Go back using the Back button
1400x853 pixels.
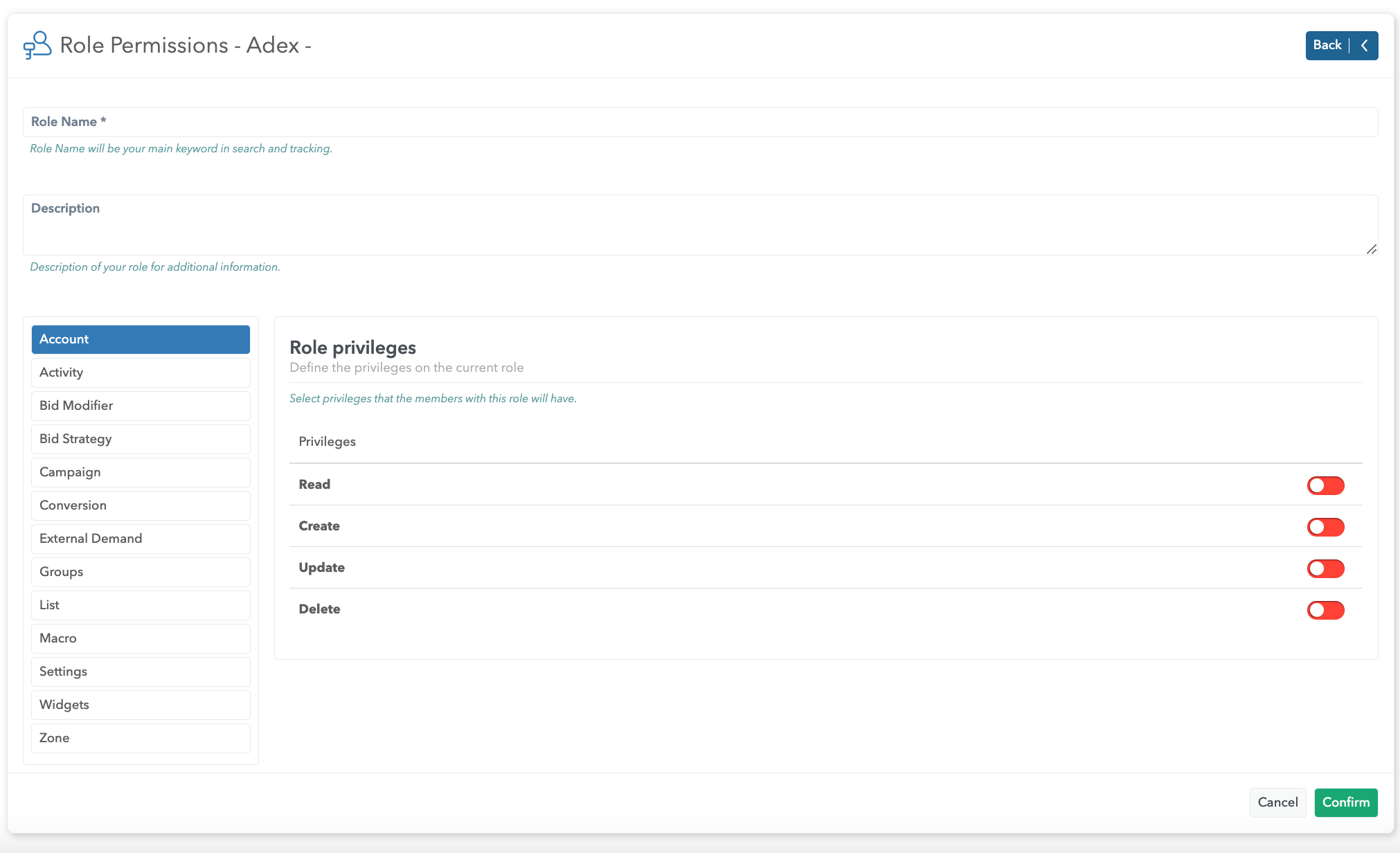pyautogui.click(x=1327, y=46)
